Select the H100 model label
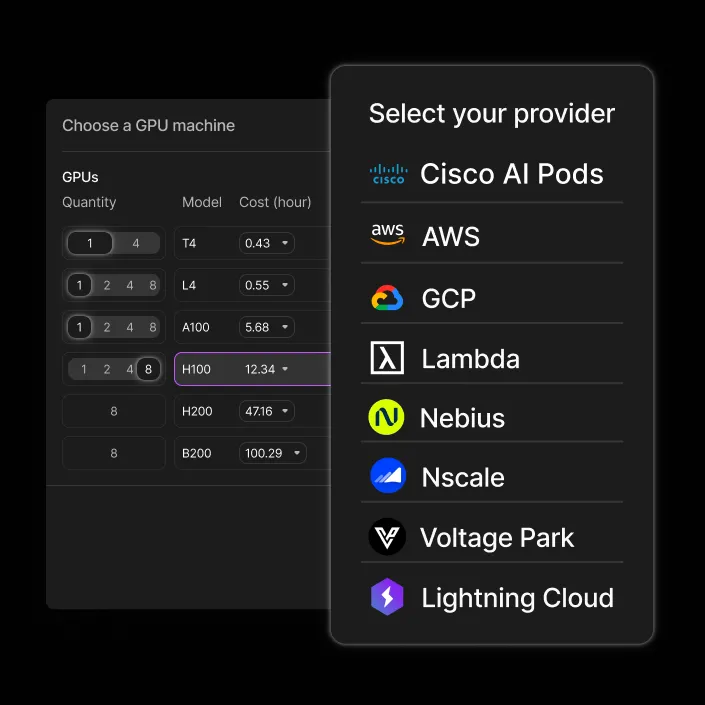This screenshot has height=705, width=705. (196, 369)
